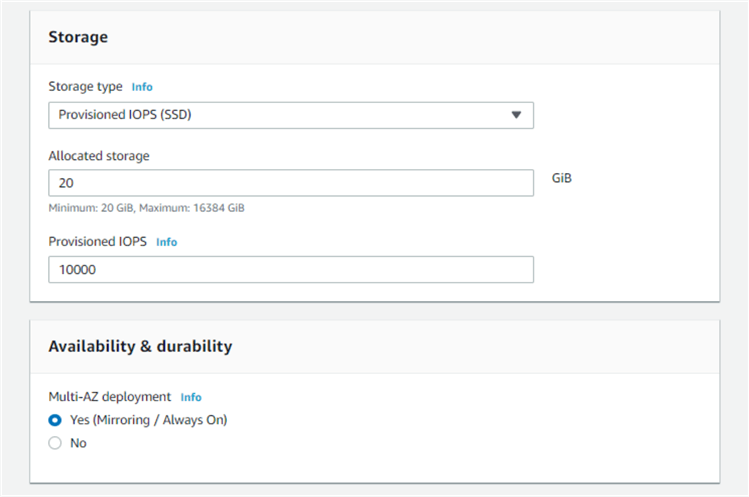749x497 pixels.
Task: Open the Storage type Info link
Action: click(142, 87)
